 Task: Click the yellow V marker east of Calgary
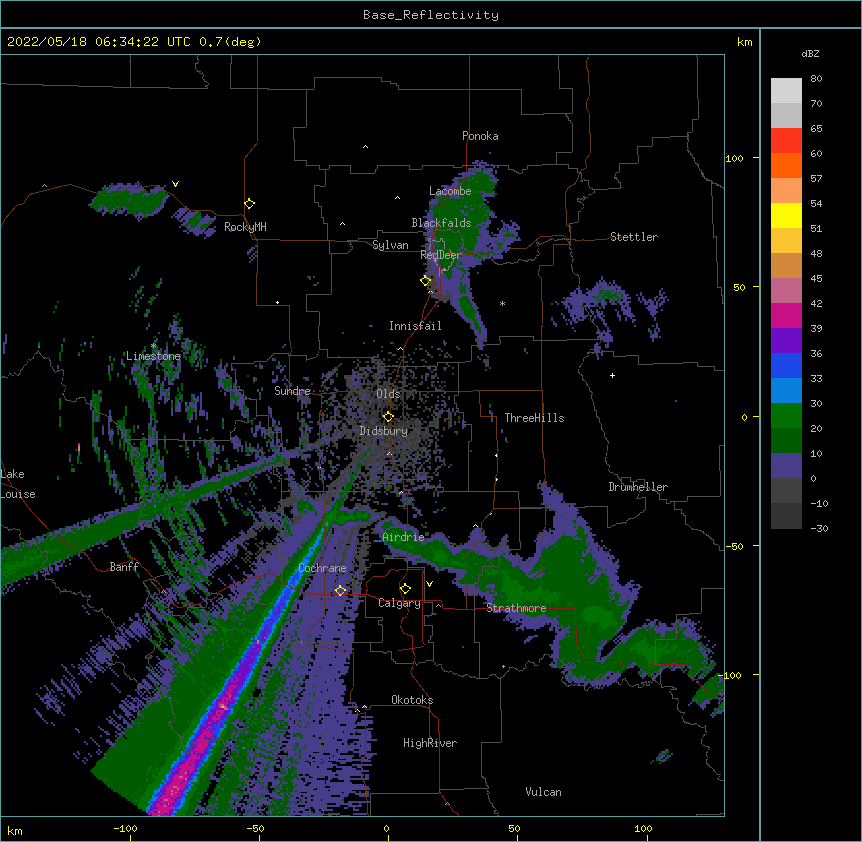point(429,584)
